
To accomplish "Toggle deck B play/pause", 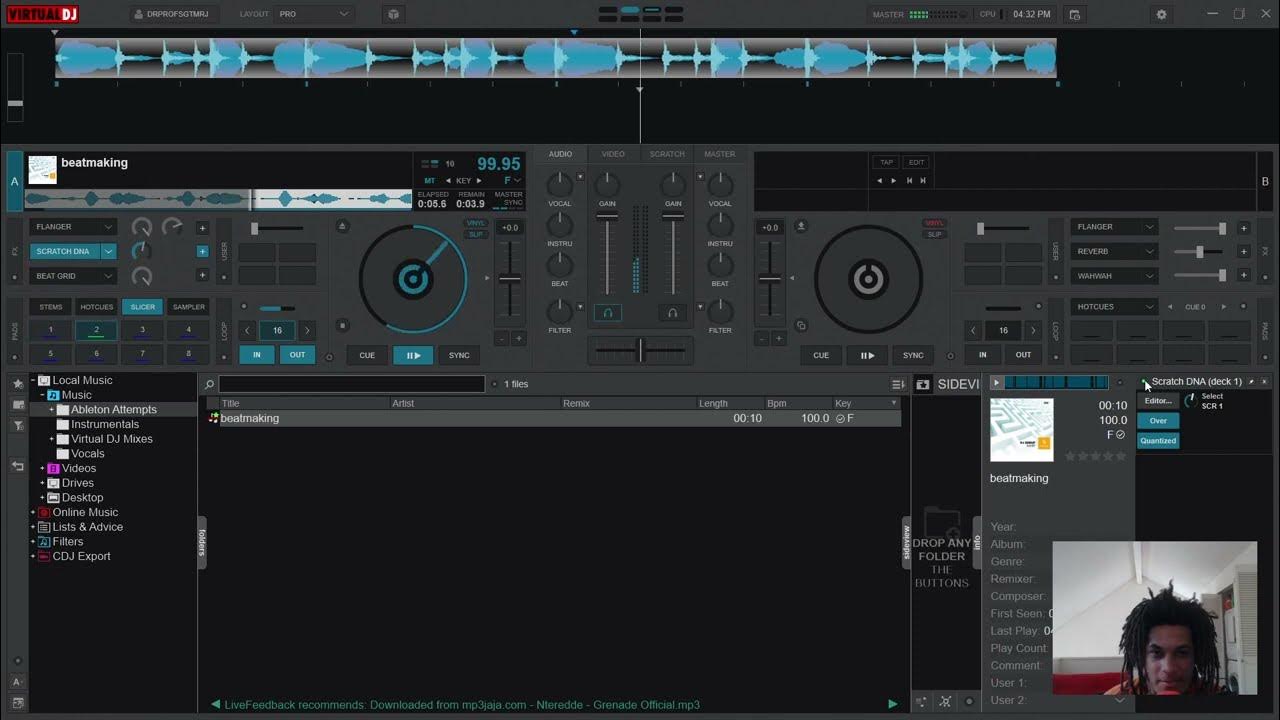I will (x=867, y=355).
